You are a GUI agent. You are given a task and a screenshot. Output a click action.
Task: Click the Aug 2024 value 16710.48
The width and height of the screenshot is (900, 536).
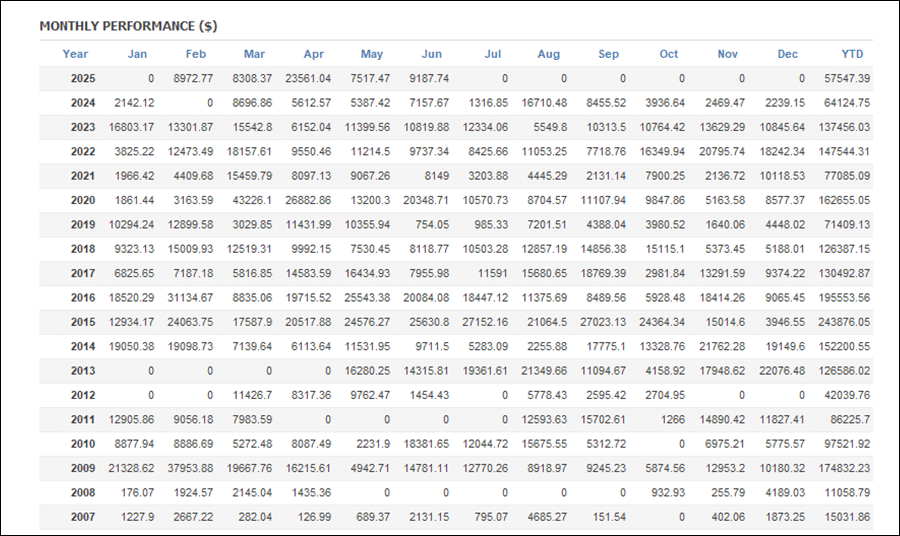pos(544,103)
